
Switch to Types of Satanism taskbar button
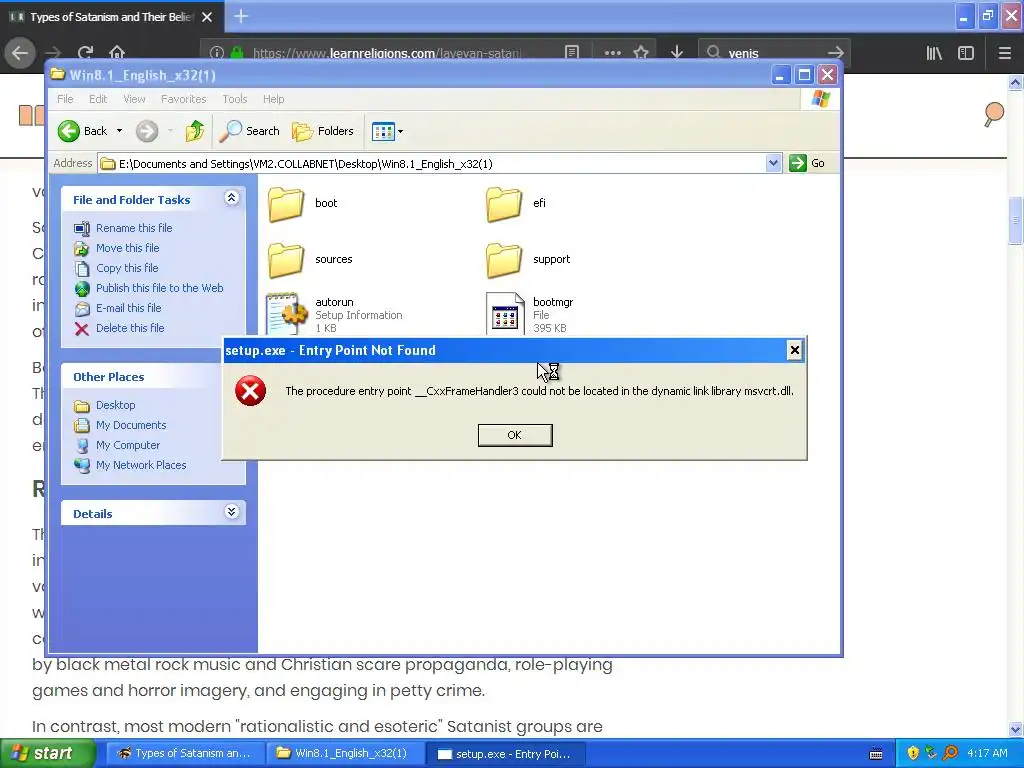[x=184, y=754]
